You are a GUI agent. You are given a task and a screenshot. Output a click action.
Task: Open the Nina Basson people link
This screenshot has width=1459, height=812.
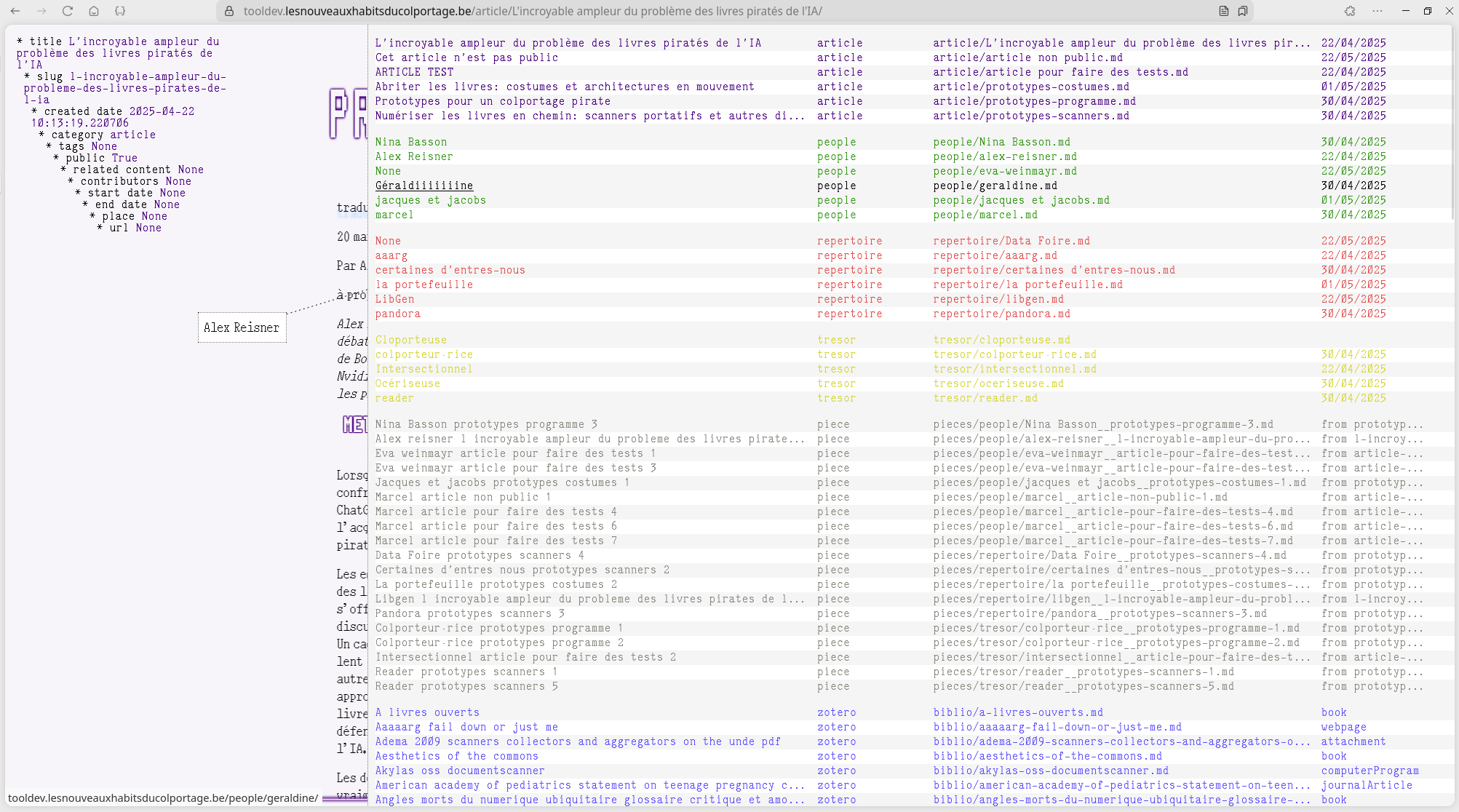coord(410,142)
